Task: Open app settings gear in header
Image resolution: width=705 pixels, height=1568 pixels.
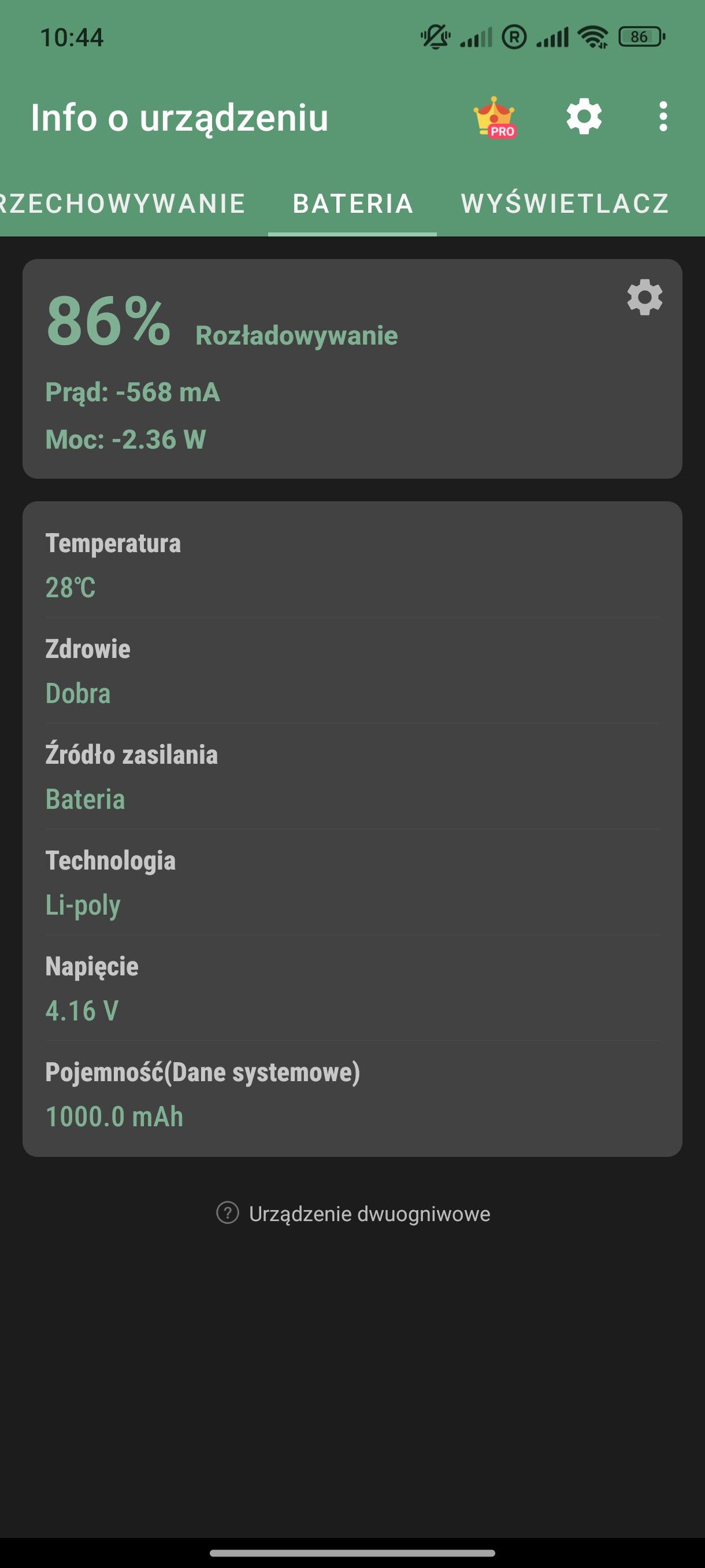Action: [x=584, y=116]
